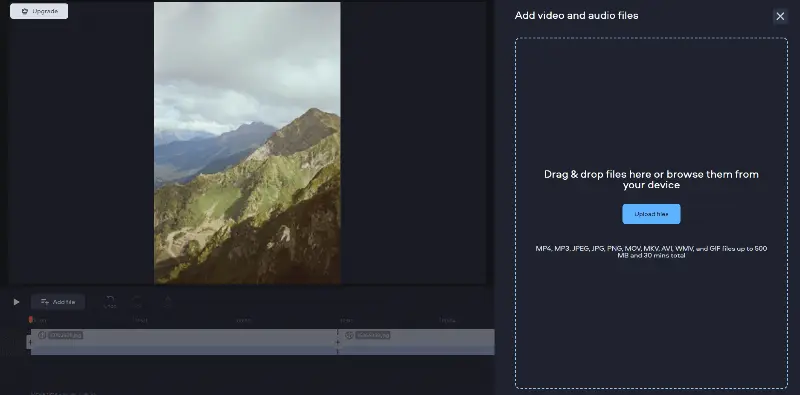Image resolution: width=800 pixels, height=395 pixels.
Task: Click the plus icon between the two clips
Action: pos(337,342)
